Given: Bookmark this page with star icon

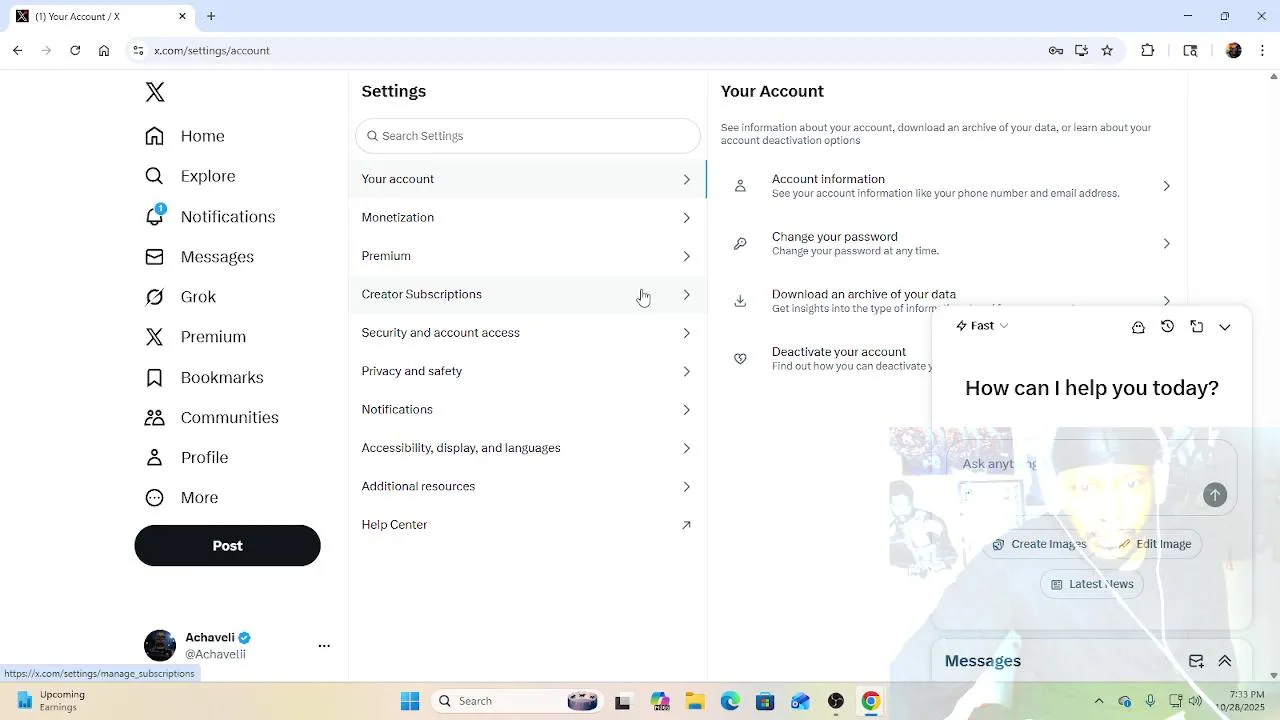Looking at the screenshot, I should [x=1107, y=50].
